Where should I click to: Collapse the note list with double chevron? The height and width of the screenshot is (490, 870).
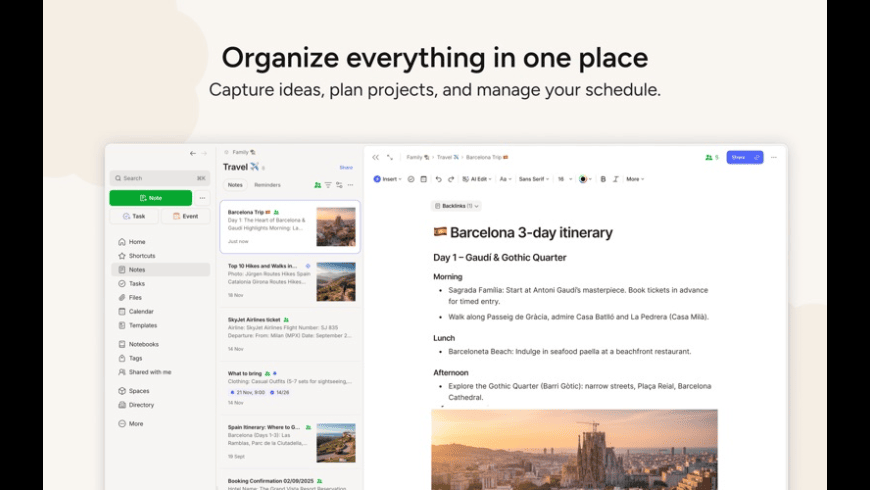coord(376,157)
